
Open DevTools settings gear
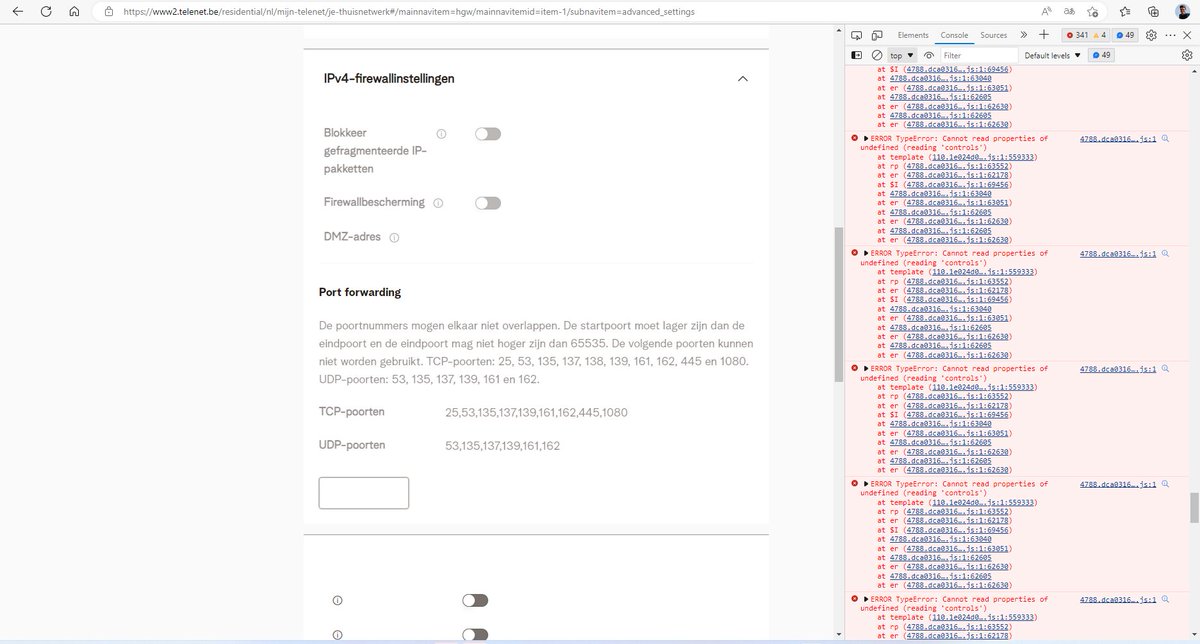tap(1151, 35)
